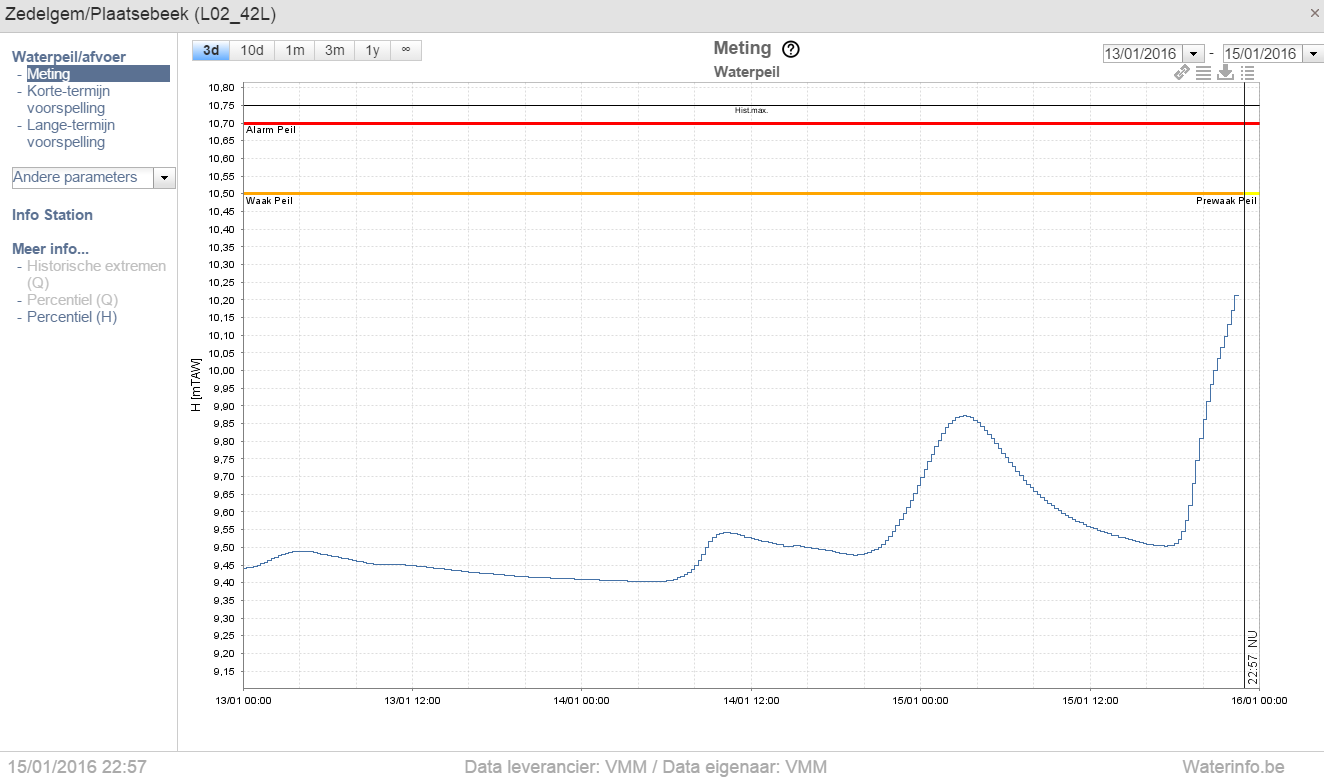Open the Info Station link
Screen dimensions: 1324x782
click(52, 215)
